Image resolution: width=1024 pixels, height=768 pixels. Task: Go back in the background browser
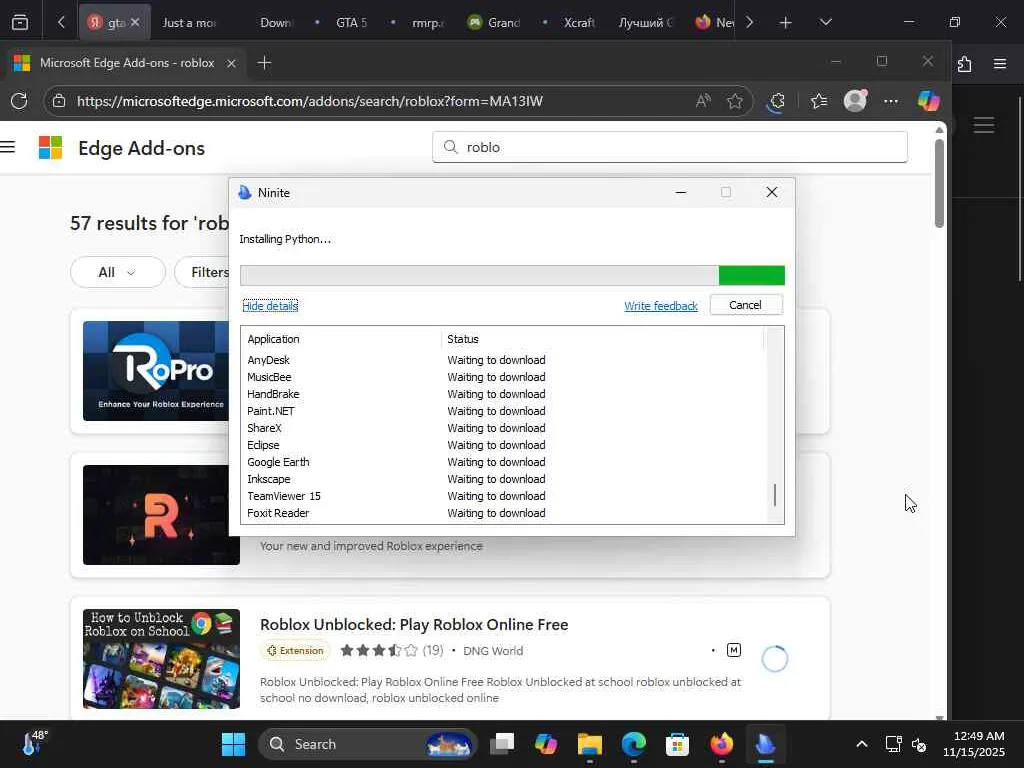tap(61, 22)
